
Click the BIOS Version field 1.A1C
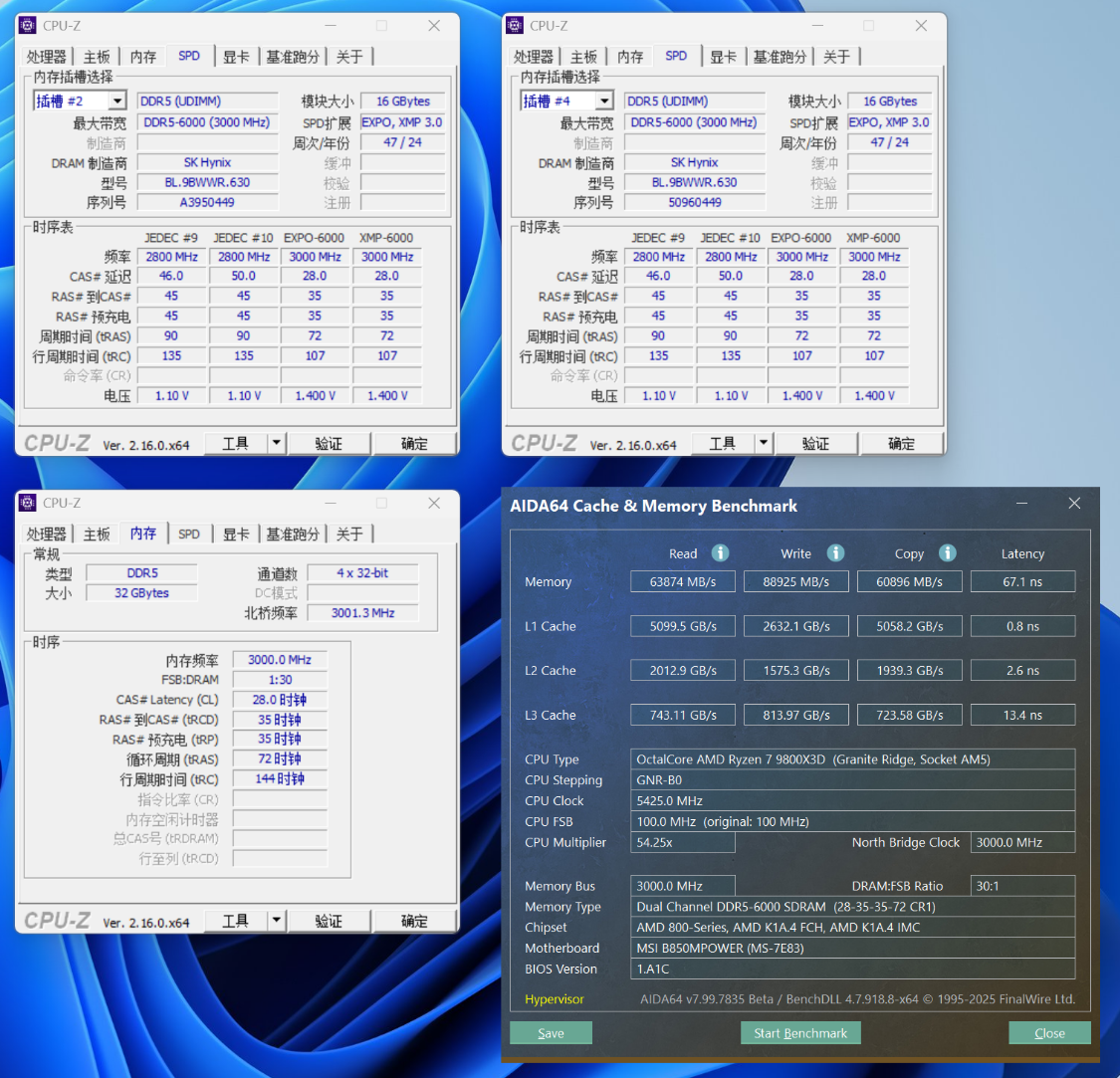[x=853, y=969]
